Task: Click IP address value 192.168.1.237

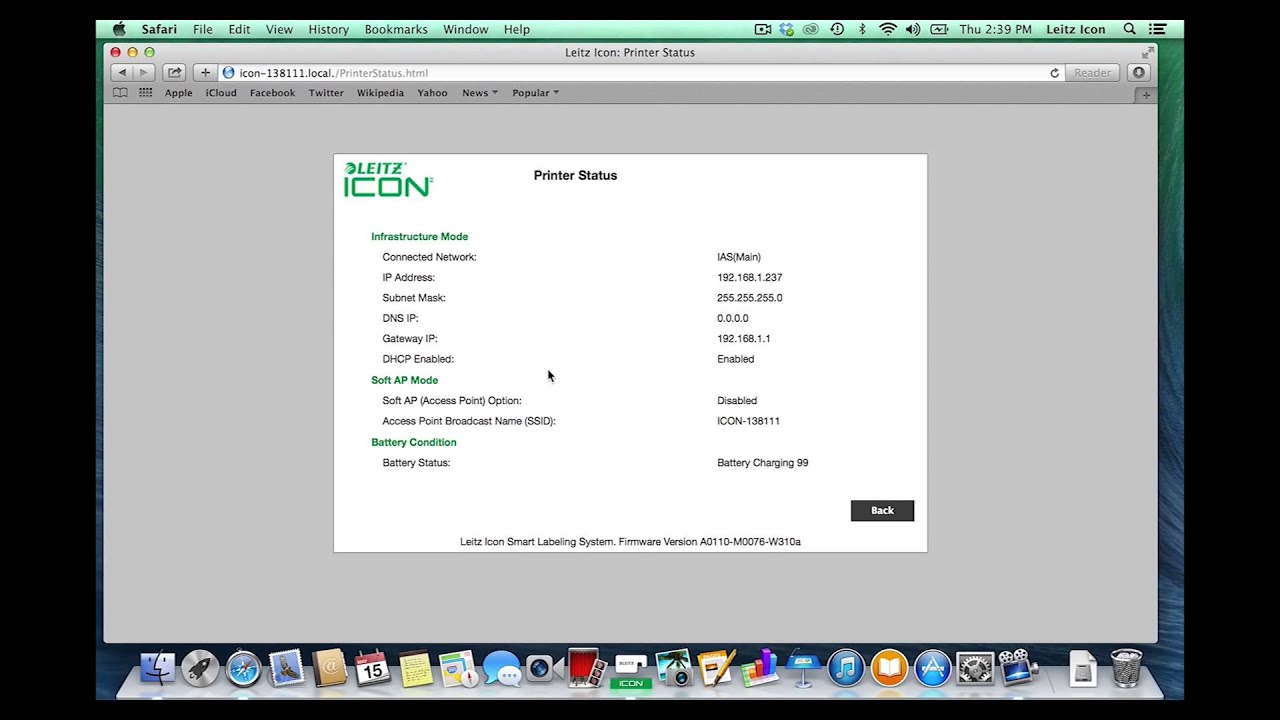Action: point(749,277)
